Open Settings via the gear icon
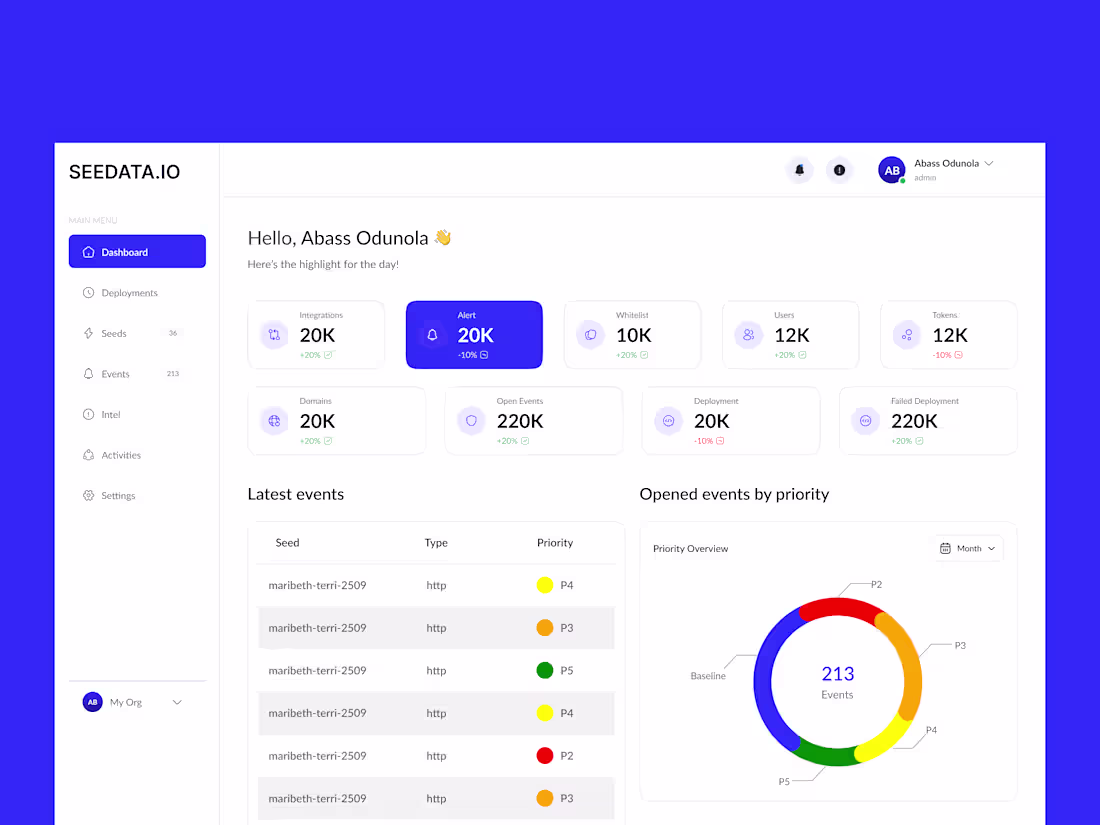1100x825 pixels. tap(90, 495)
